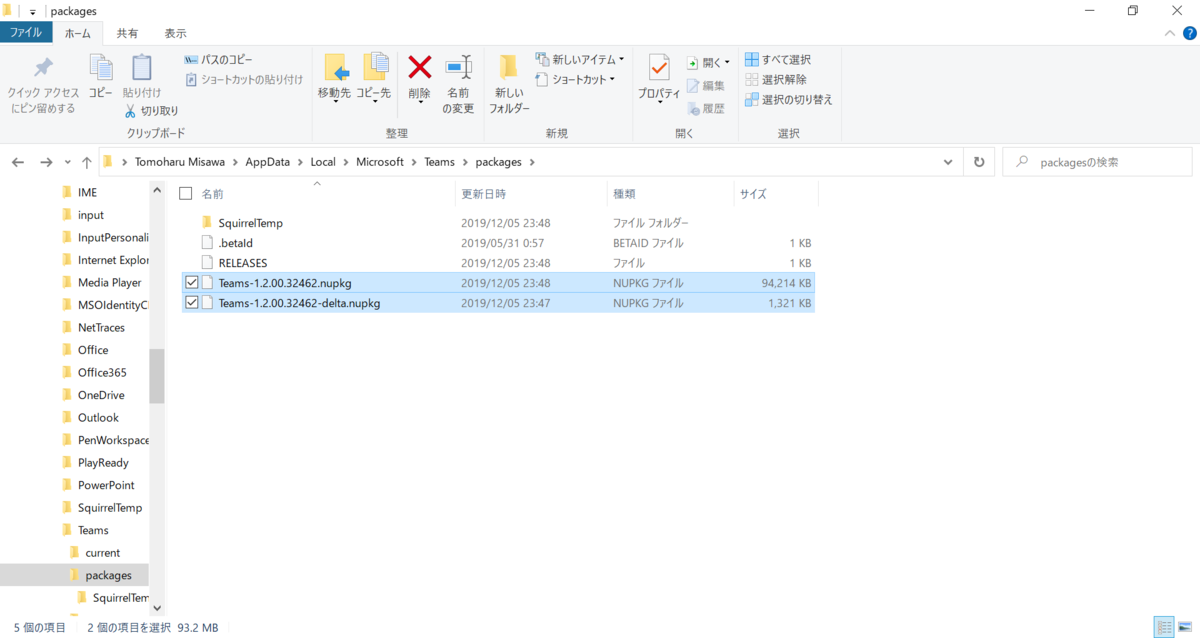Click navigation pane vertical scrollbar thumb
The height and width of the screenshot is (638, 1200).
(x=156, y=376)
